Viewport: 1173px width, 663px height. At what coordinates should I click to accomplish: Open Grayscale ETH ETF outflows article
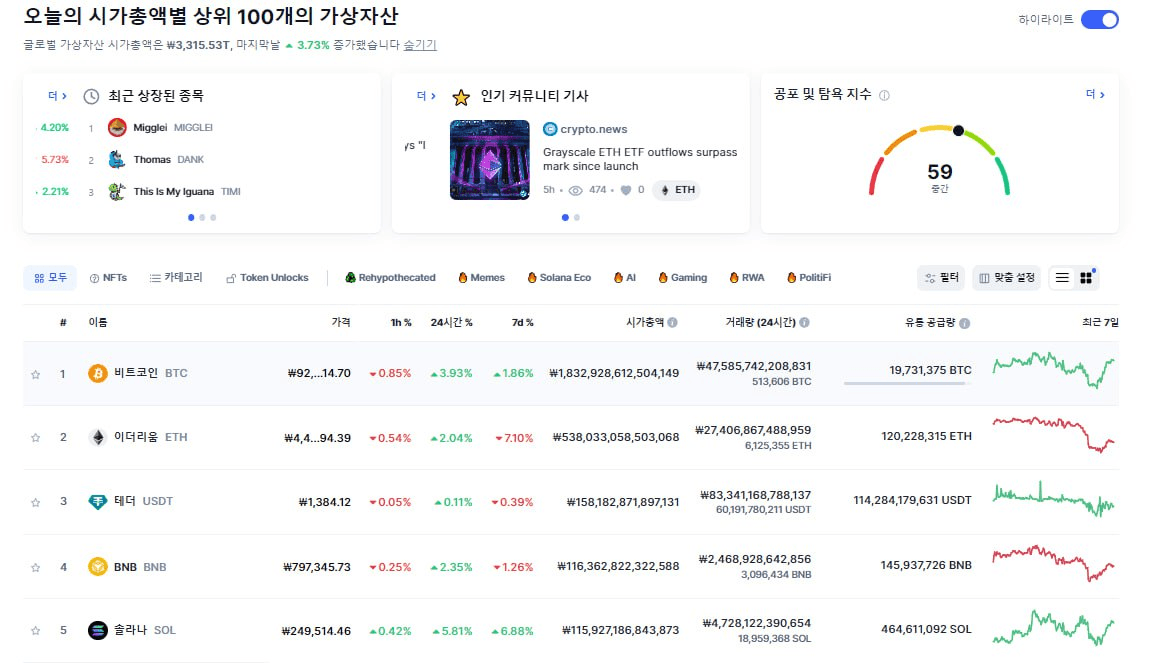click(640, 159)
